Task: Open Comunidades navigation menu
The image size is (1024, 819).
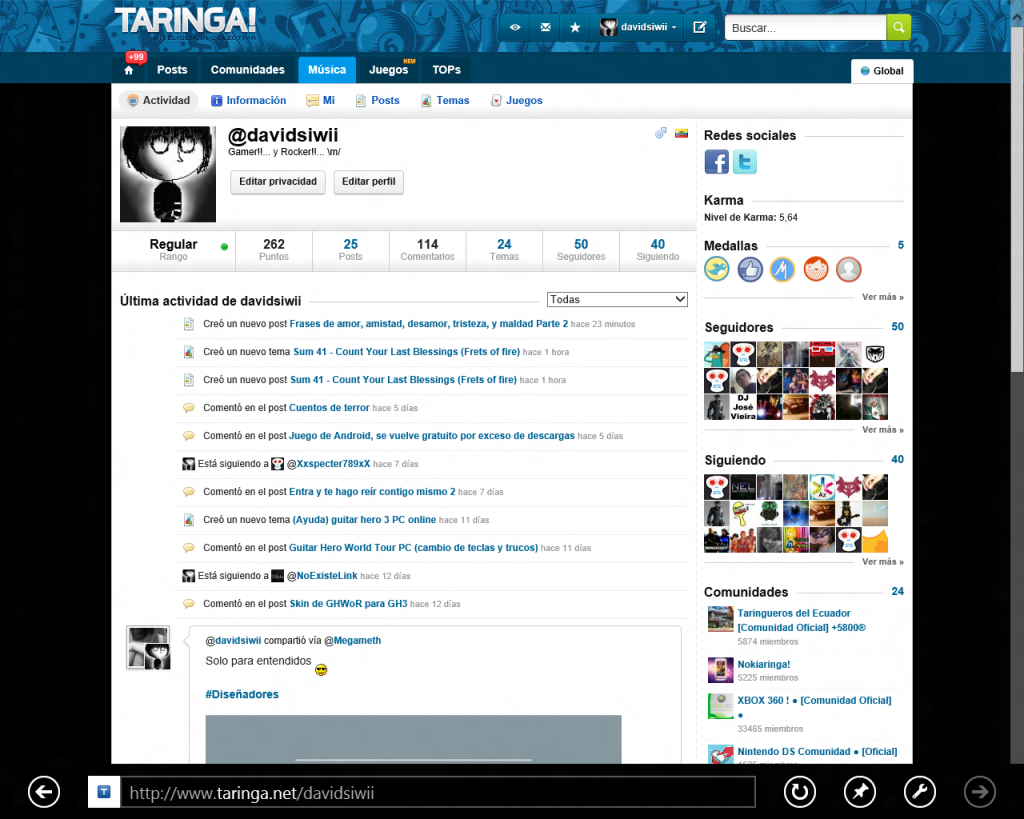Action: [x=248, y=70]
